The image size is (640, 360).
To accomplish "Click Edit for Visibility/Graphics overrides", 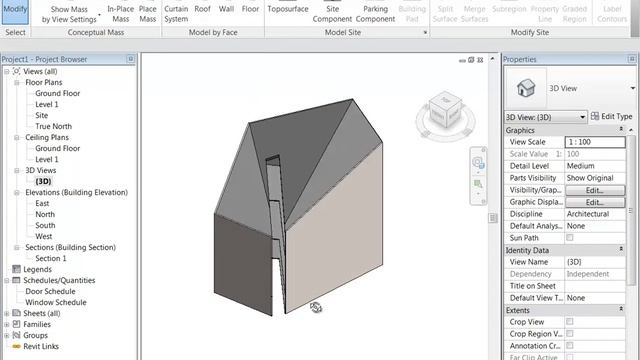I will coord(595,190).
